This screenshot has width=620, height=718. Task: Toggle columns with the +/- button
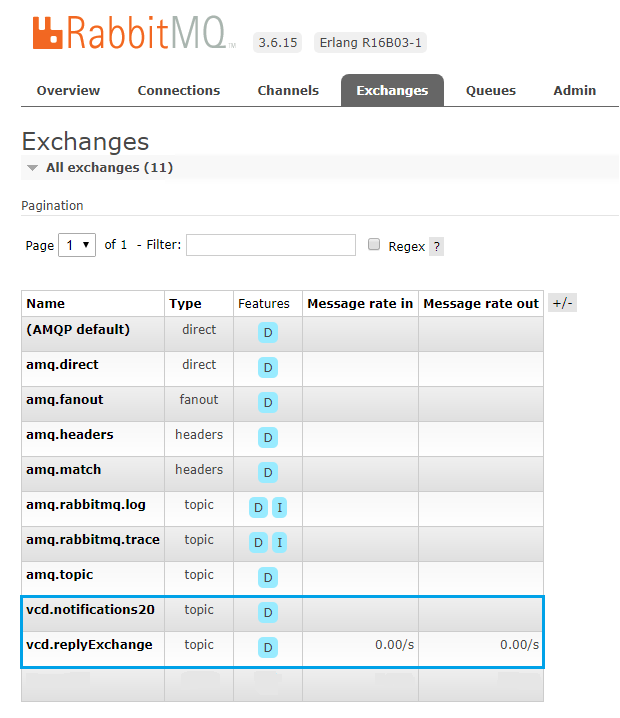[x=562, y=303]
